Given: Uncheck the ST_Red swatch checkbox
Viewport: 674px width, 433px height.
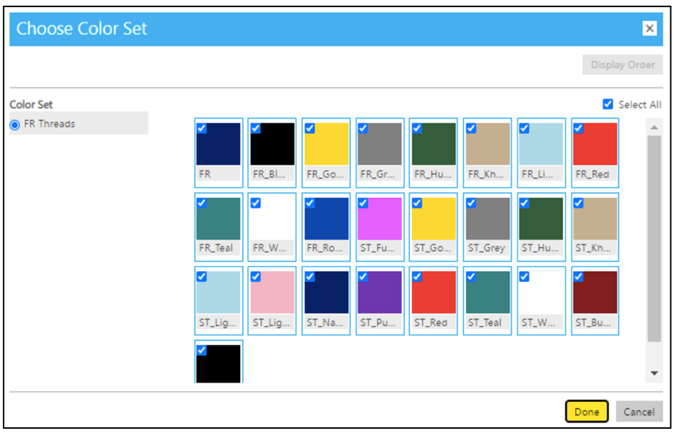Looking at the screenshot, I should pos(418,277).
